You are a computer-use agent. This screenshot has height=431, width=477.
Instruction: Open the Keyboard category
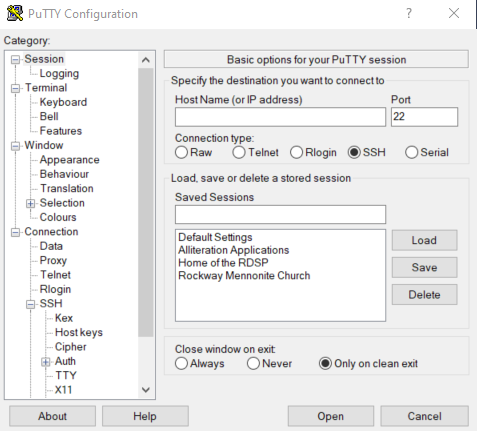(x=63, y=102)
